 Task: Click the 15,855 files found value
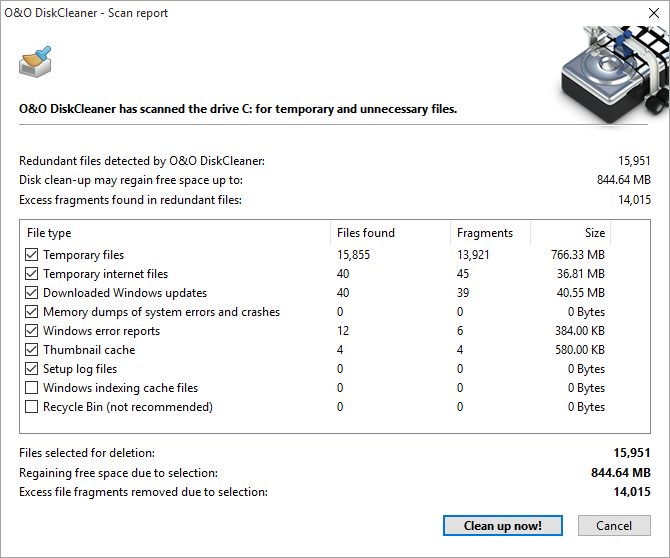coord(353,255)
